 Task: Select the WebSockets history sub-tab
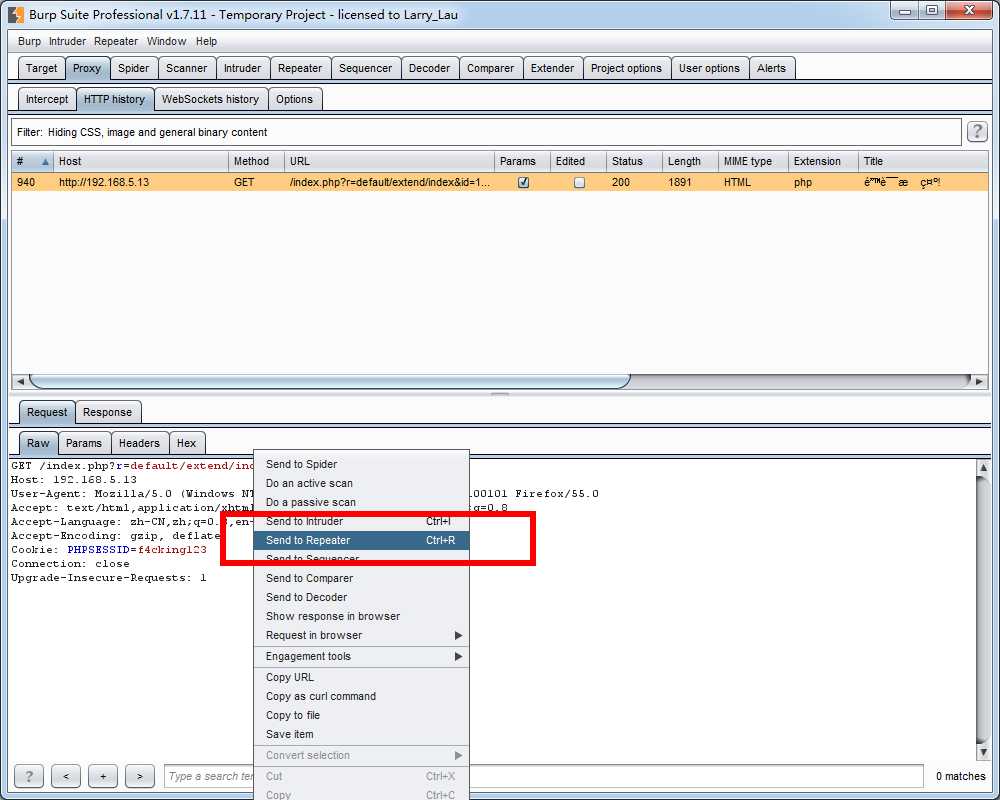click(210, 99)
